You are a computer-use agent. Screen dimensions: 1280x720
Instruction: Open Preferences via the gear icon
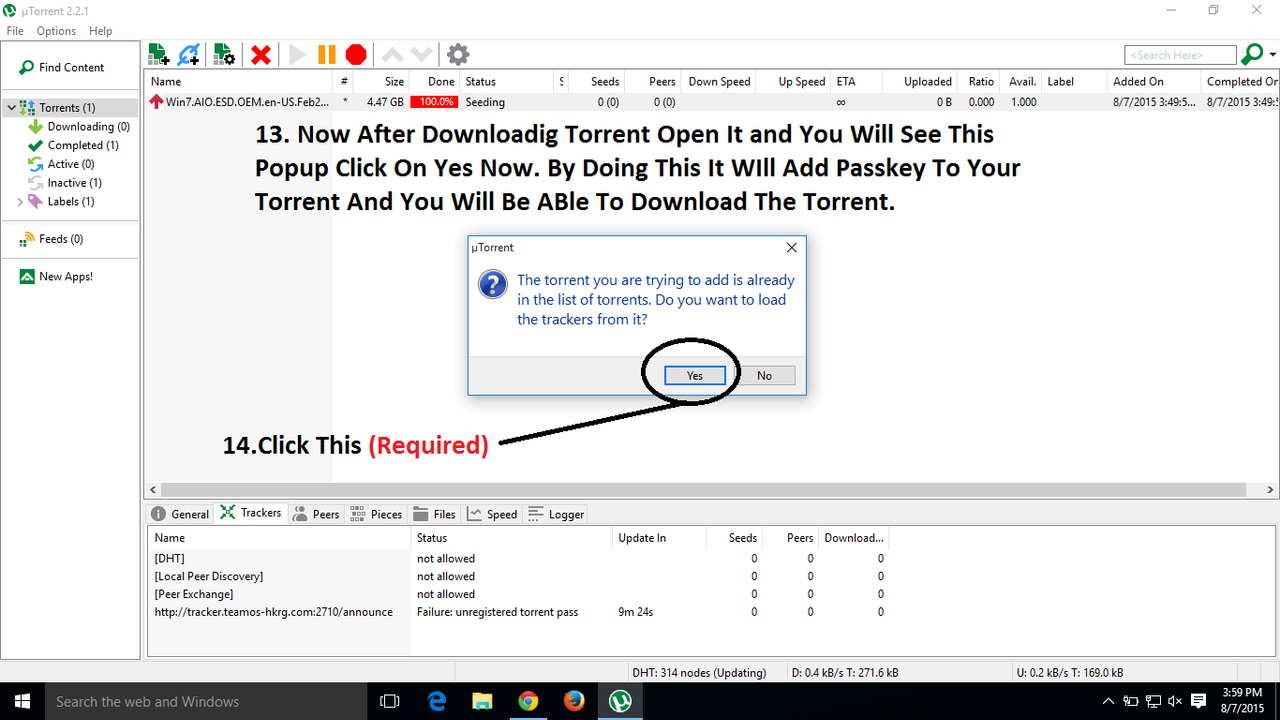pos(457,55)
